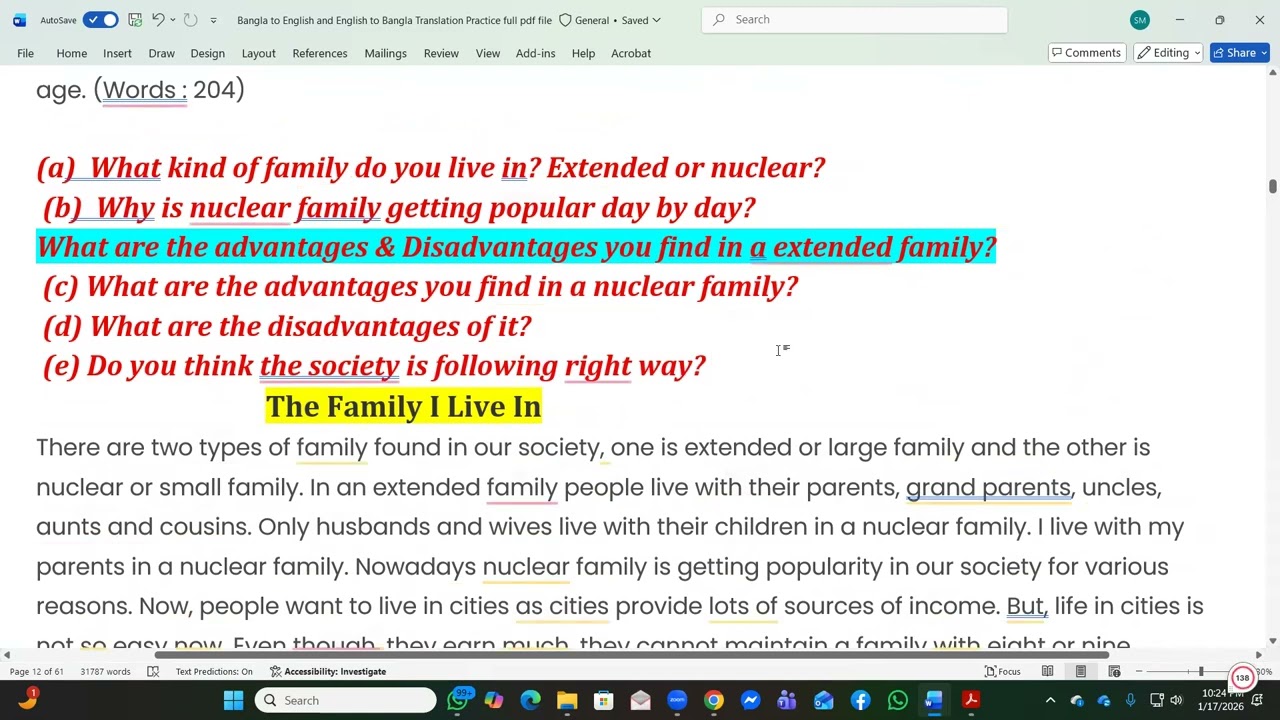The height and width of the screenshot is (720, 1280).
Task: Open the Mailings tab
Action: [x=385, y=53]
